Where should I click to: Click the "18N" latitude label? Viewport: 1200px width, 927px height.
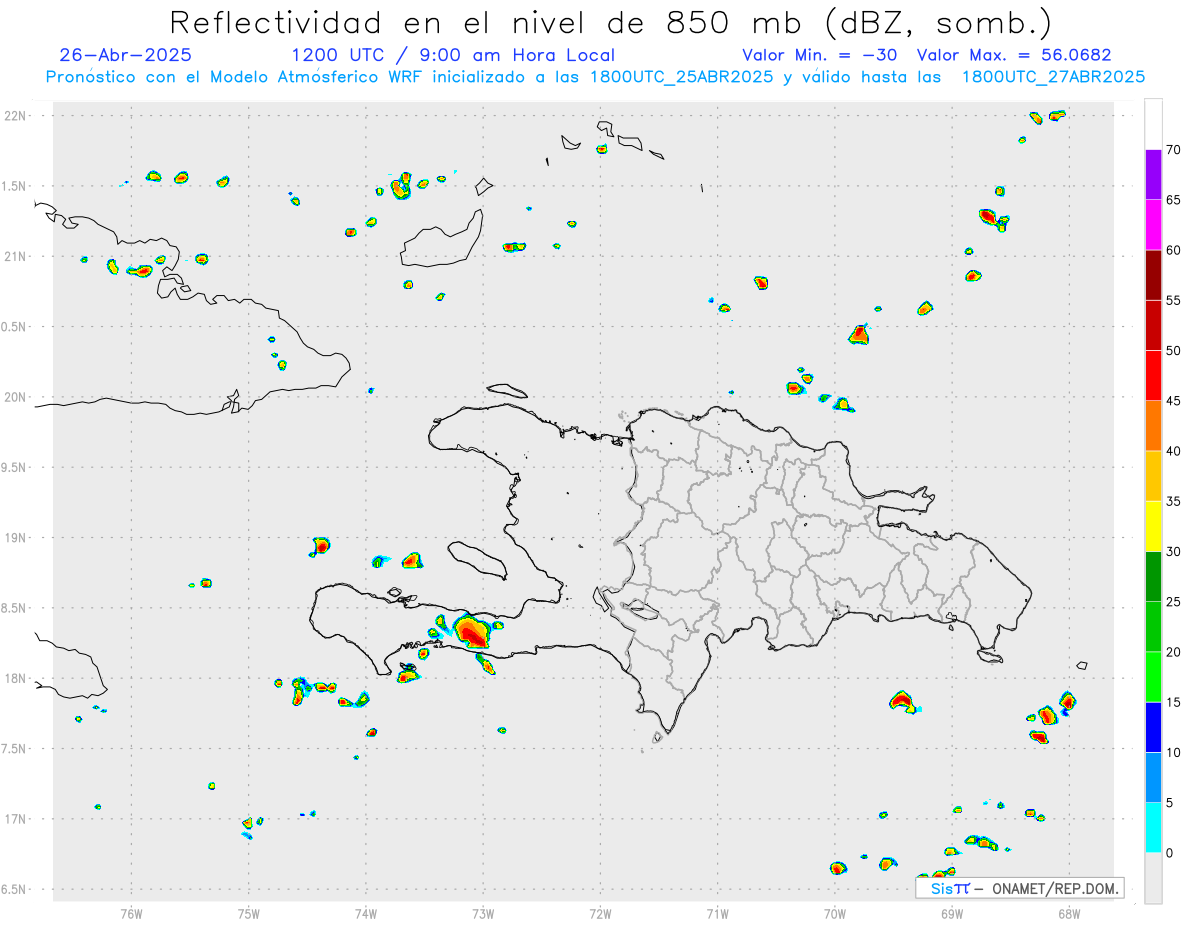click(x=17, y=679)
